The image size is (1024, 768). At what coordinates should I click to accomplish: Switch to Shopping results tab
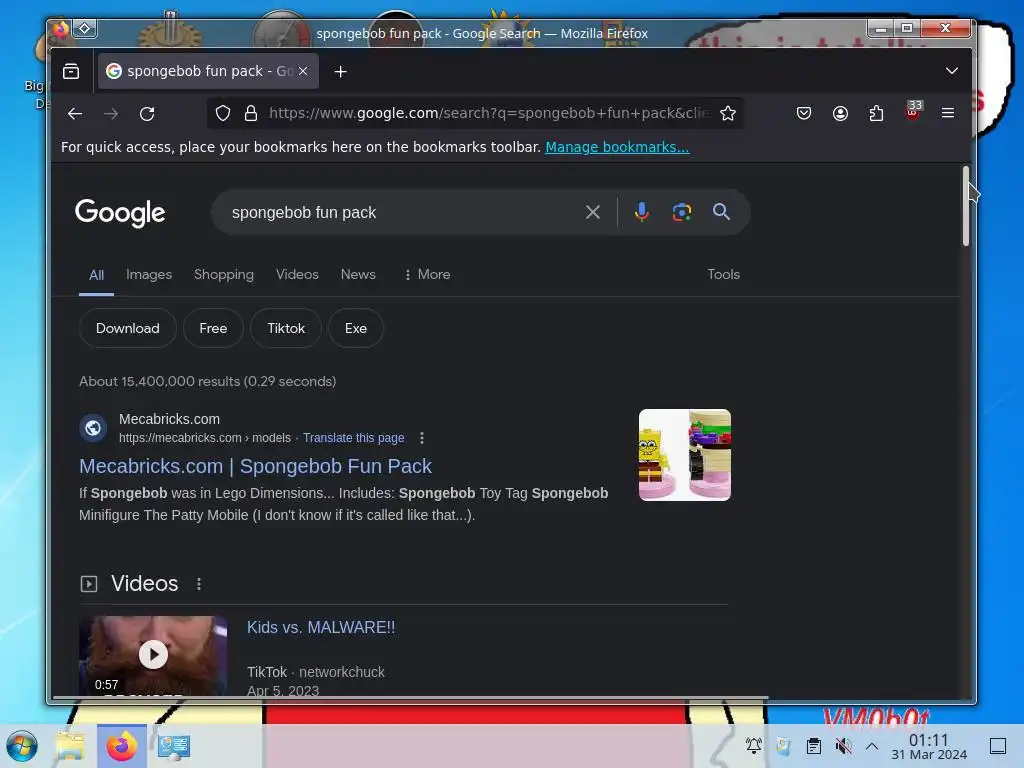pyautogui.click(x=223, y=274)
